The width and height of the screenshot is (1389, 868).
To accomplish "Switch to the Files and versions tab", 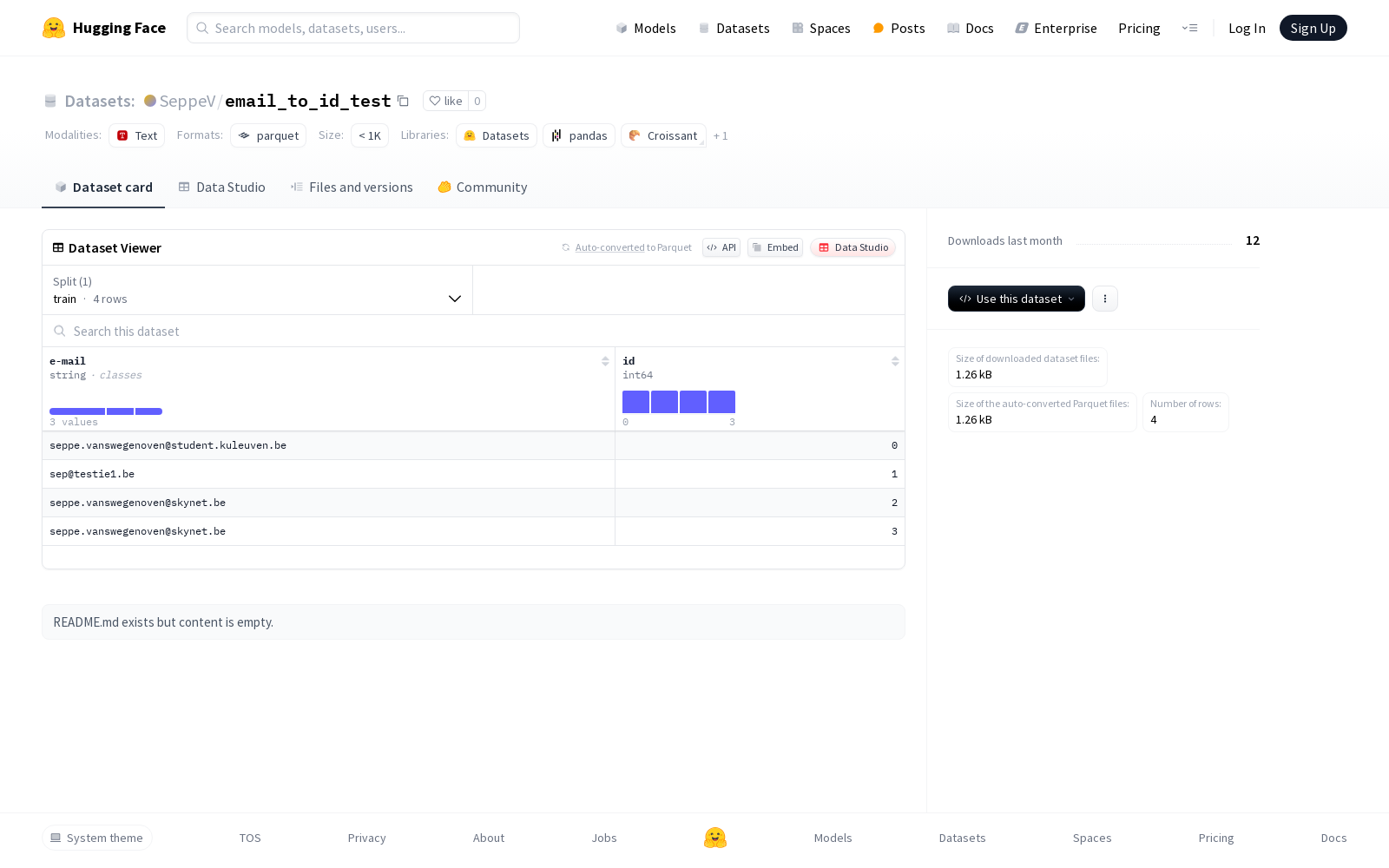I will click(352, 187).
